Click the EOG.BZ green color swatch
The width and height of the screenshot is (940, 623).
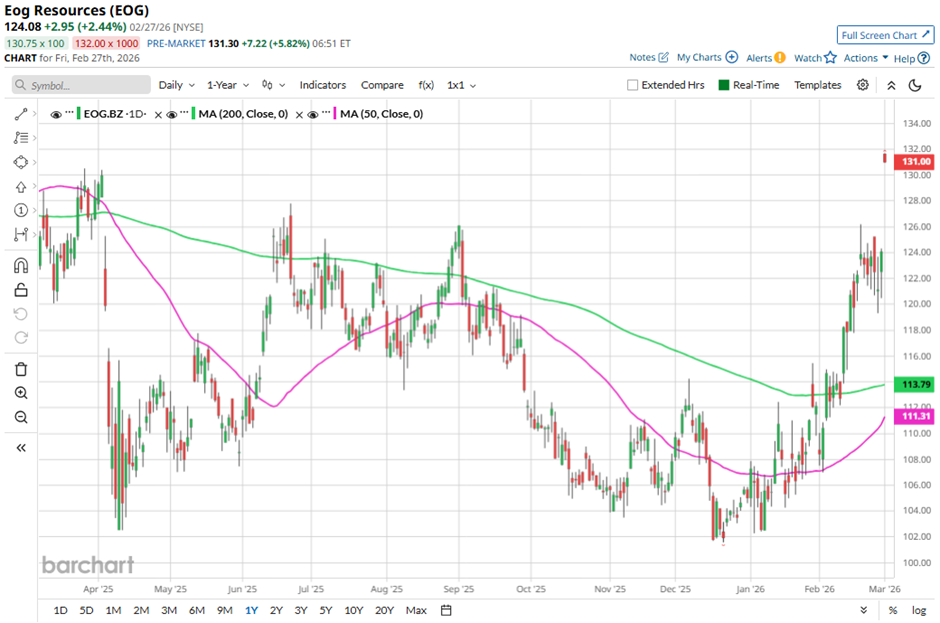(79, 114)
